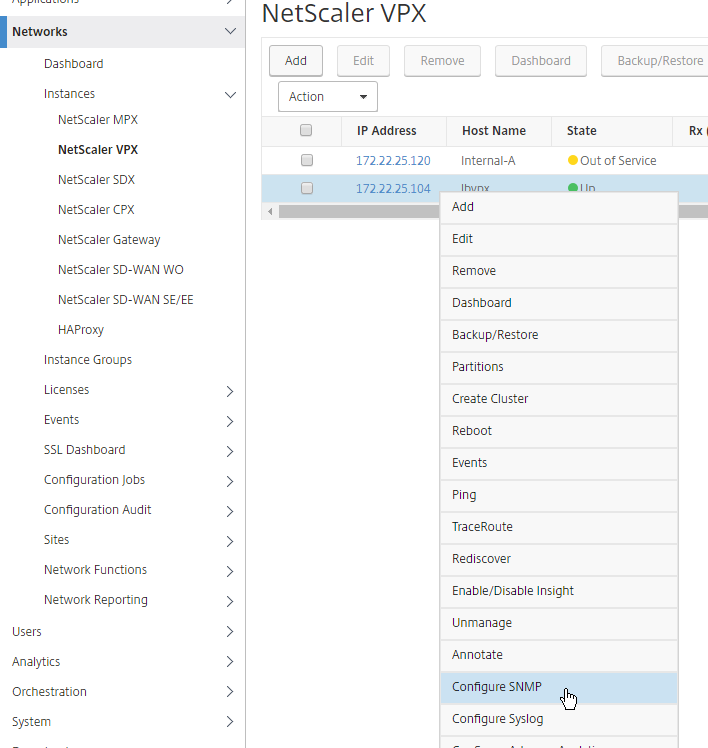The height and width of the screenshot is (748, 708).
Task: Open NetScaler CPX instances
Action: click(x=96, y=210)
